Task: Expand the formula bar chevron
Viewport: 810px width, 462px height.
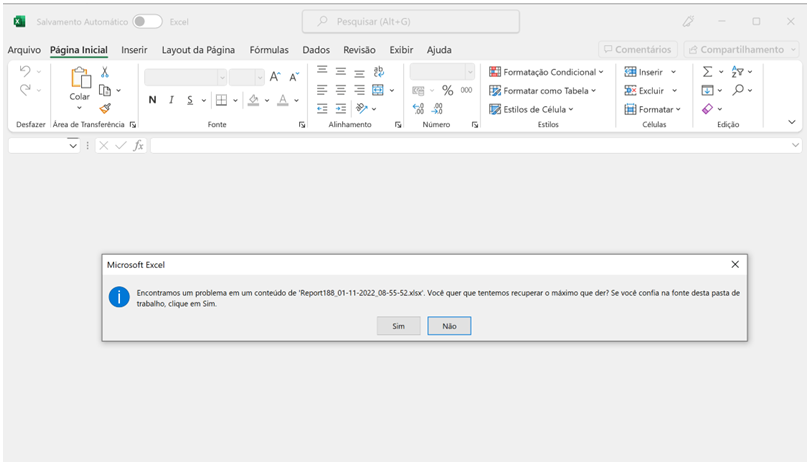Action: [795, 145]
